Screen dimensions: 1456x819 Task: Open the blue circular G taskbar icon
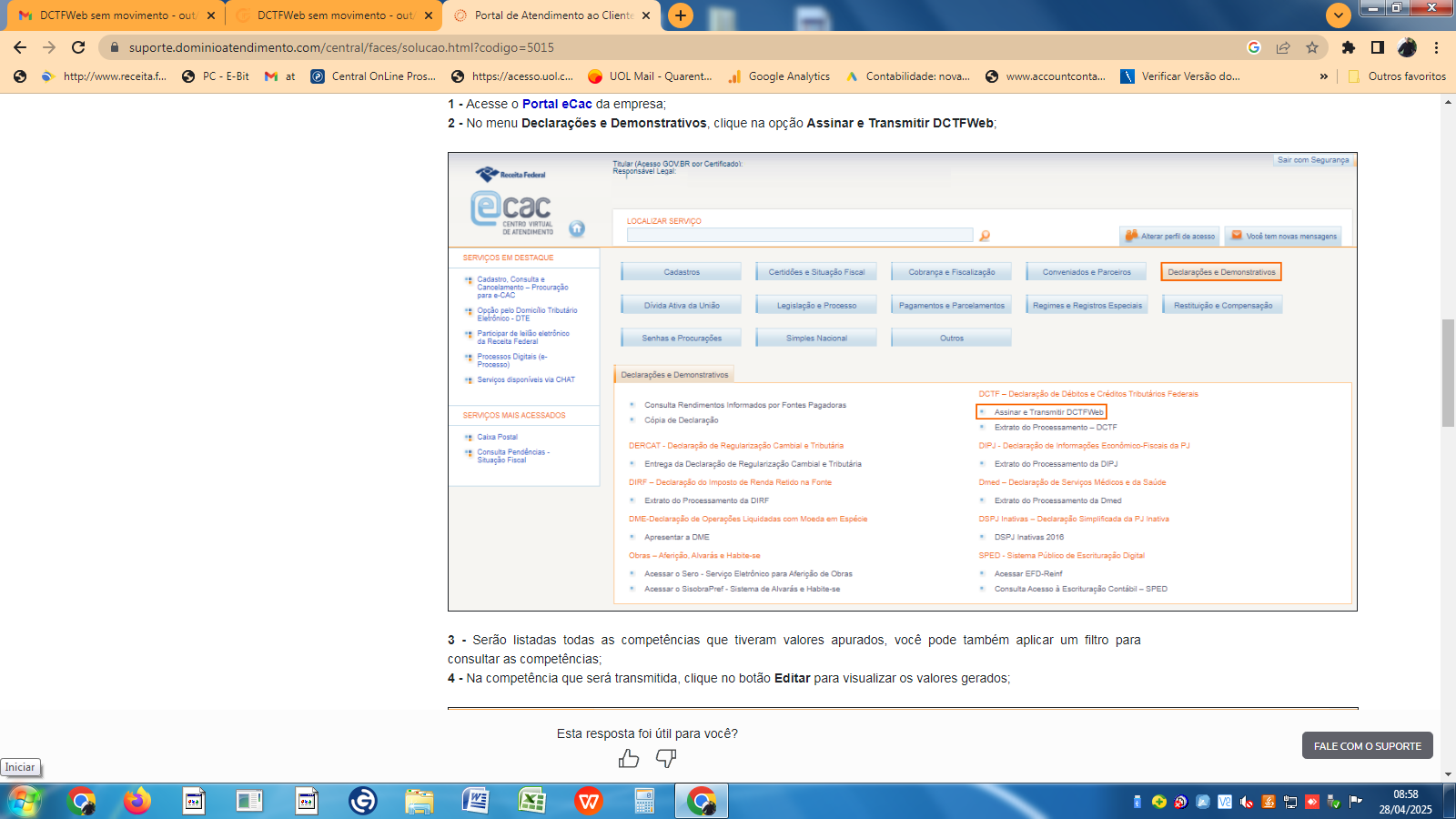click(x=362, y=801)
